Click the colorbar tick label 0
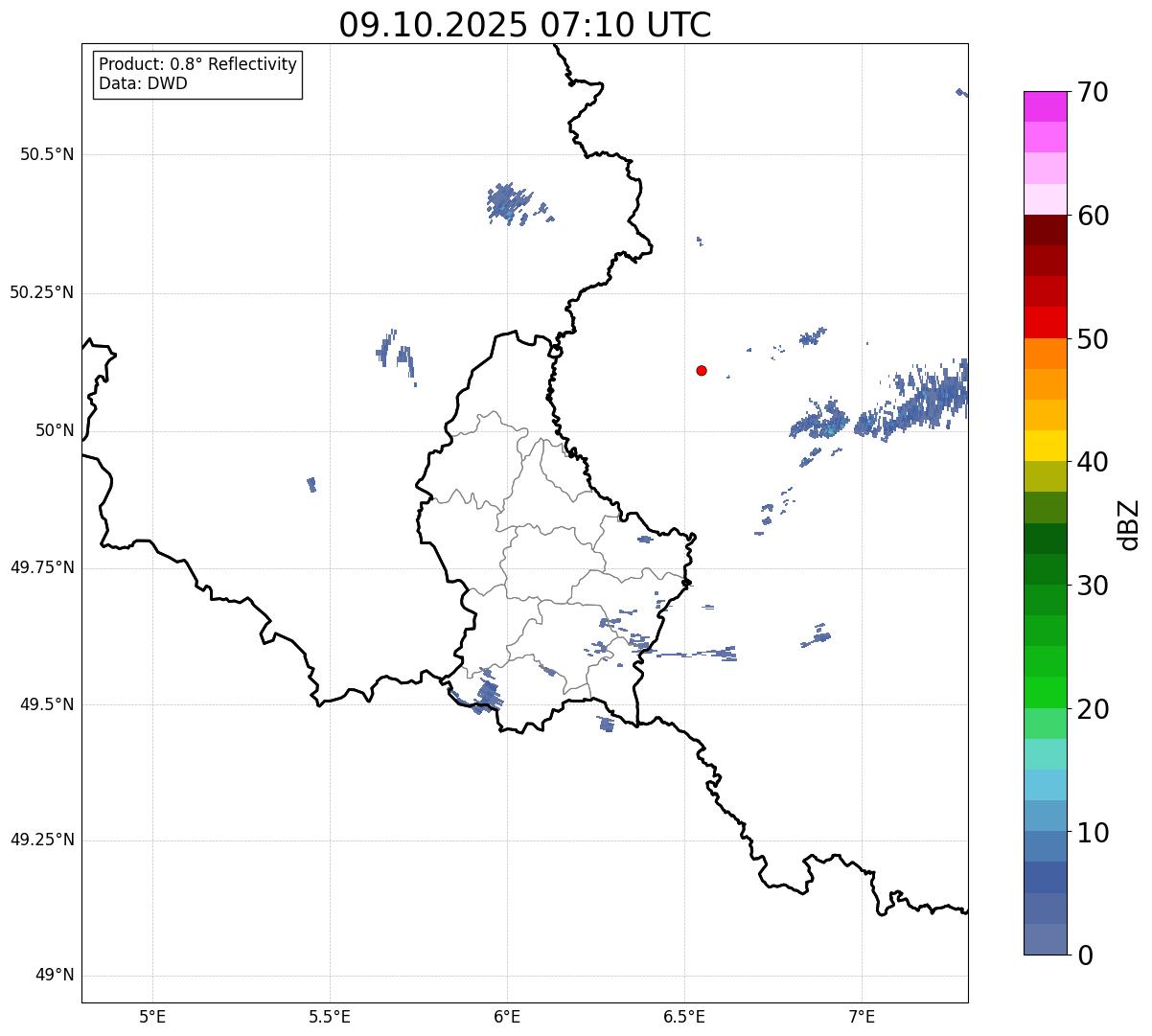1152x1036 pixels. [x=1085, y=955]
